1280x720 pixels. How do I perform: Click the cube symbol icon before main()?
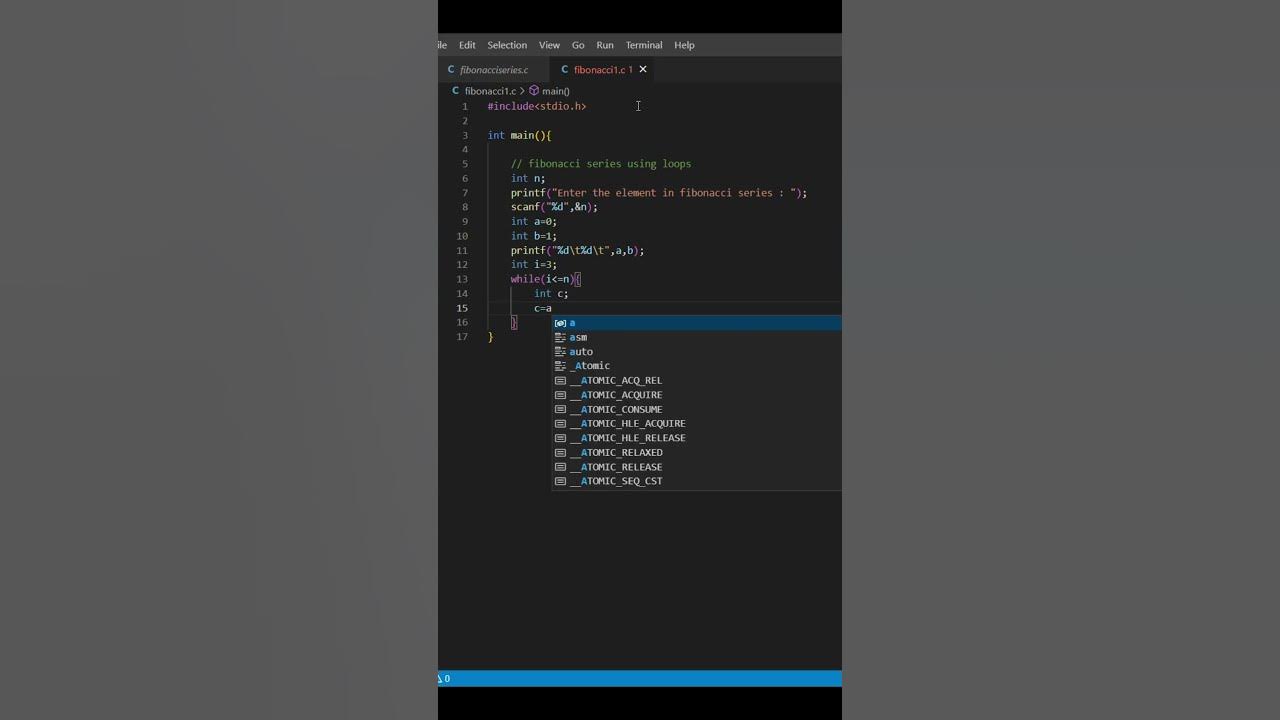point(534,91)
